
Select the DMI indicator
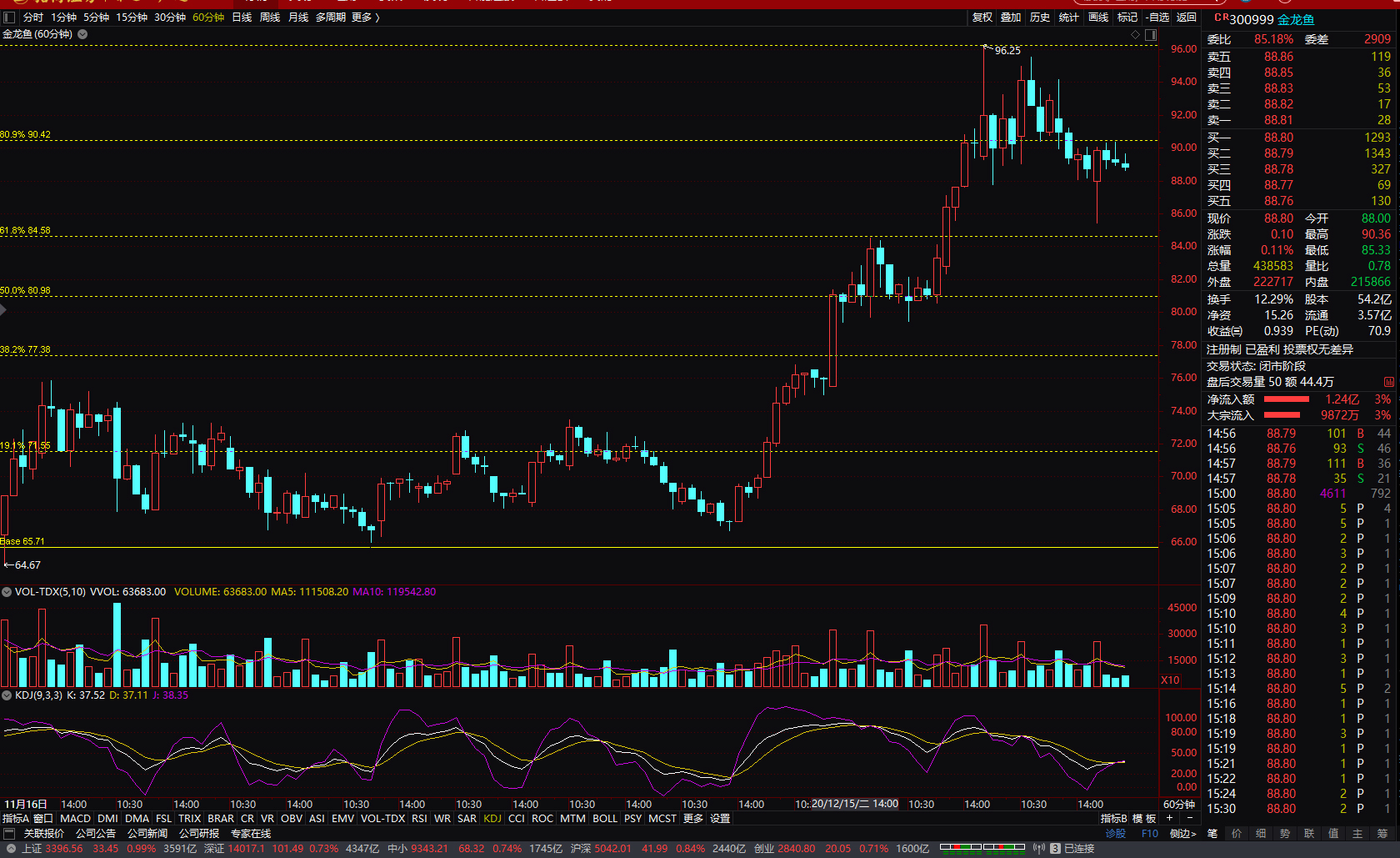[107, 819]
